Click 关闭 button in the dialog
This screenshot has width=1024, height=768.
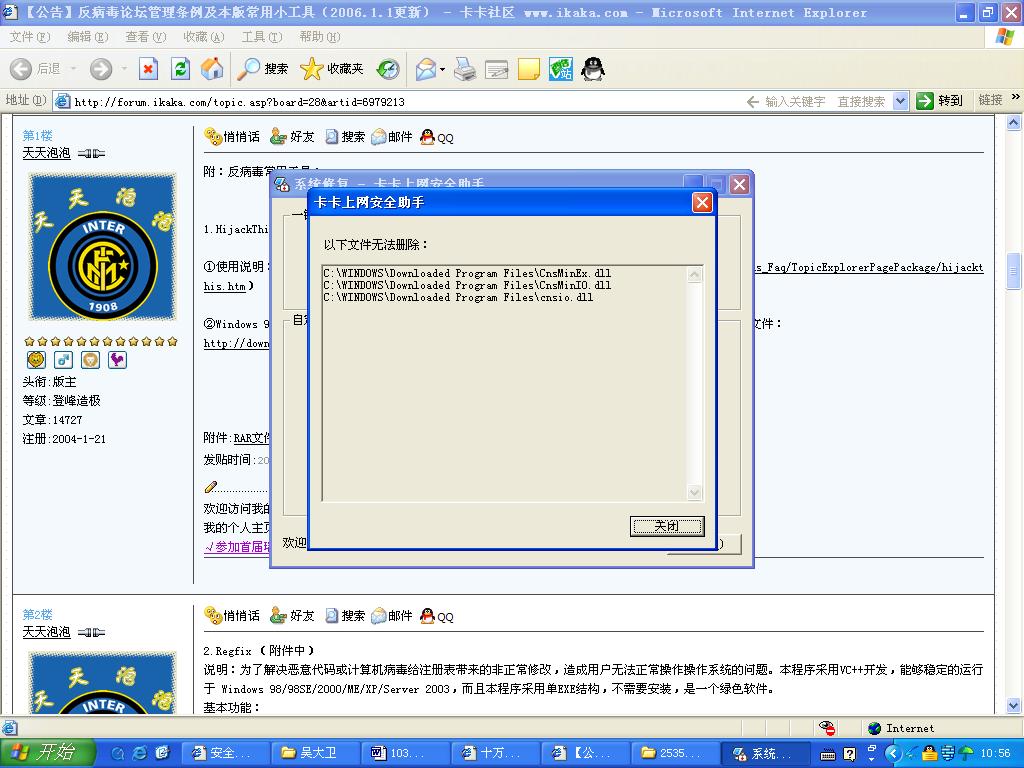coord(667,526)
